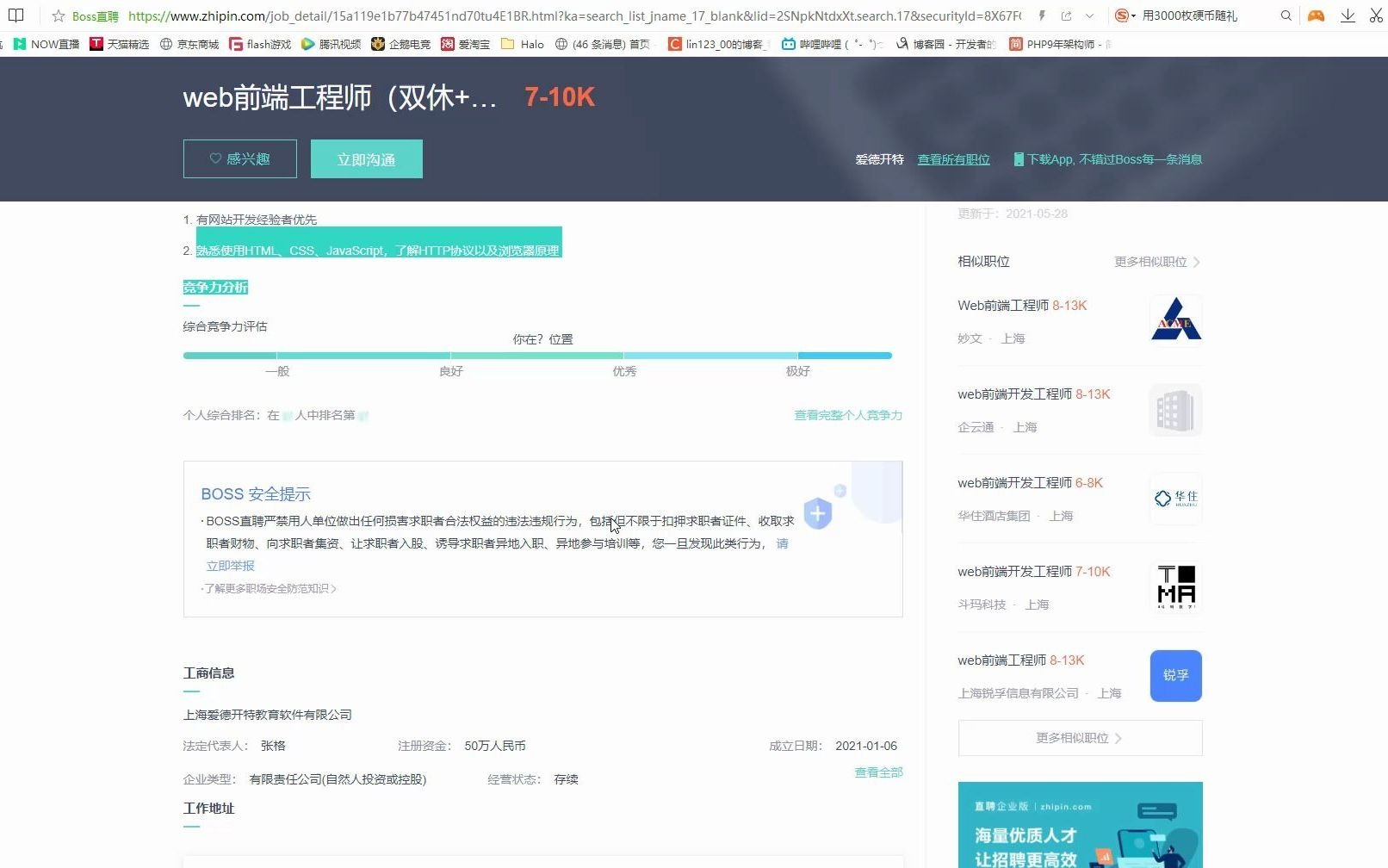This screenshot has height=868, width=1388.
Task: Open web前端开发工程师 7-10K at 斗玛科技
Action: pos(1034,572)
